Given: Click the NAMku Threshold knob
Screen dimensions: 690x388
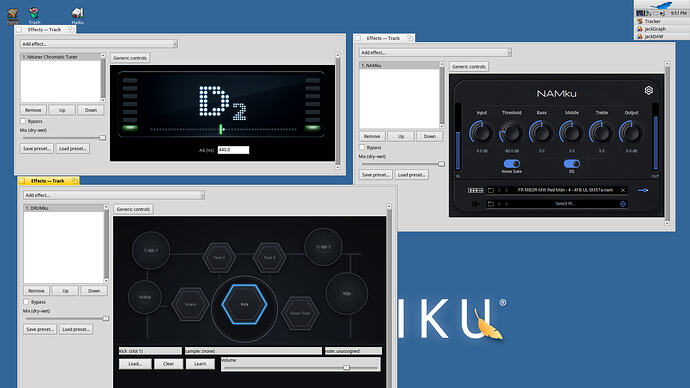Looking at the screenshot, I should (x=511, y=132).
